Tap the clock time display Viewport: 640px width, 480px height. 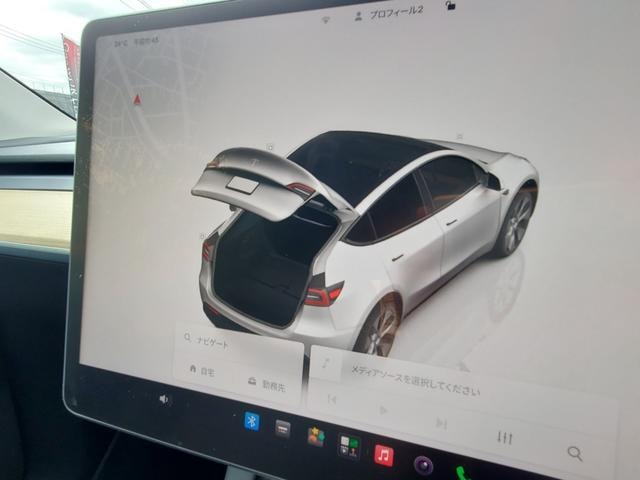point(146,41)
